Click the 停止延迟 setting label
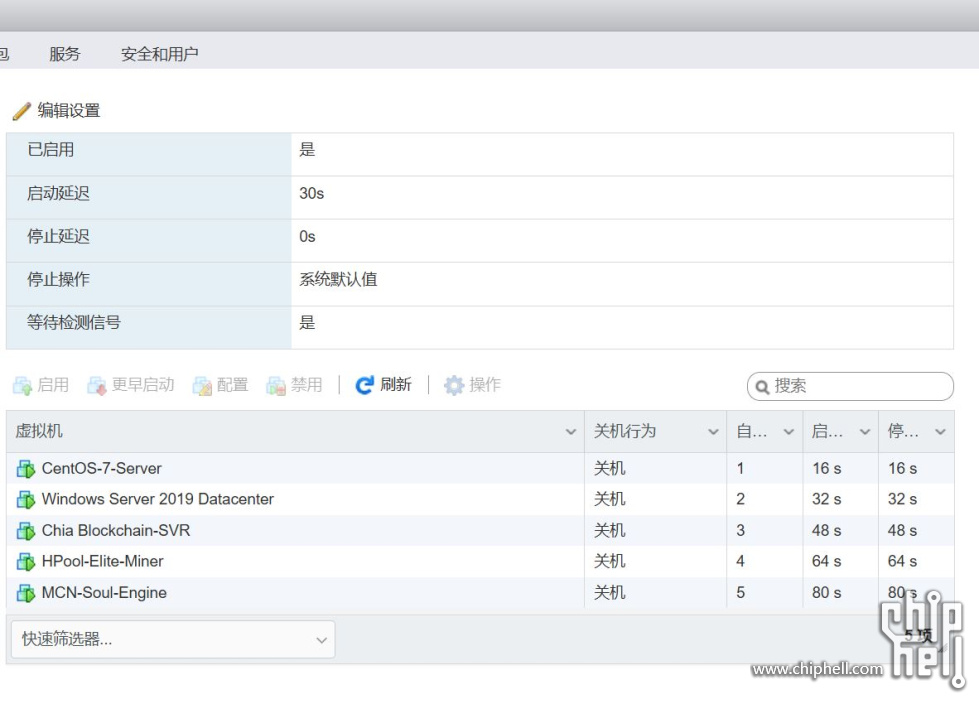Screen dimensions: 979x704 pos(58,237)
